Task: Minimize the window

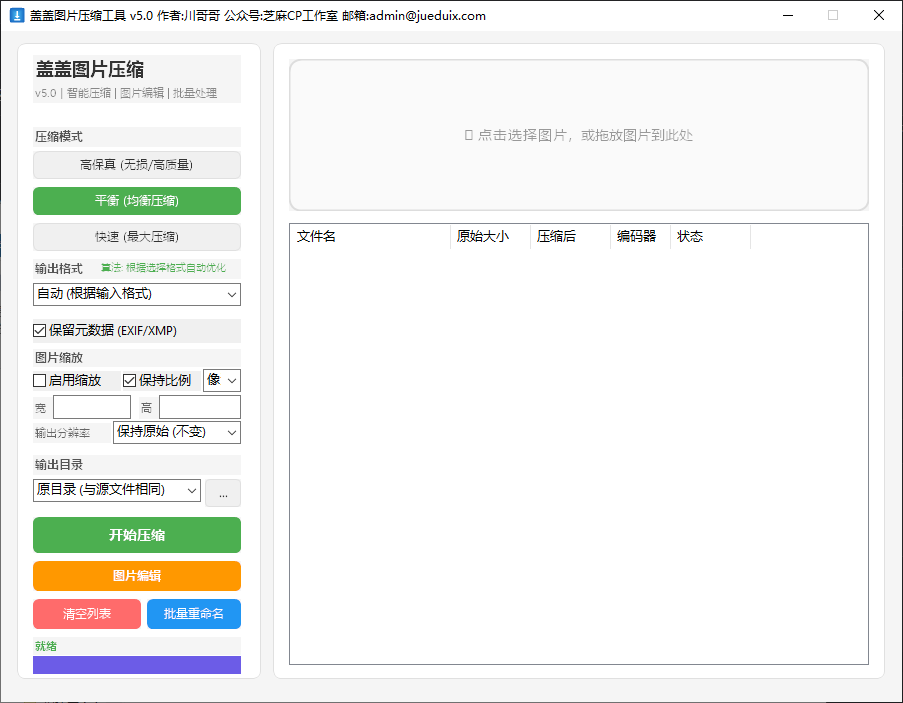Action: click(788, 16)
